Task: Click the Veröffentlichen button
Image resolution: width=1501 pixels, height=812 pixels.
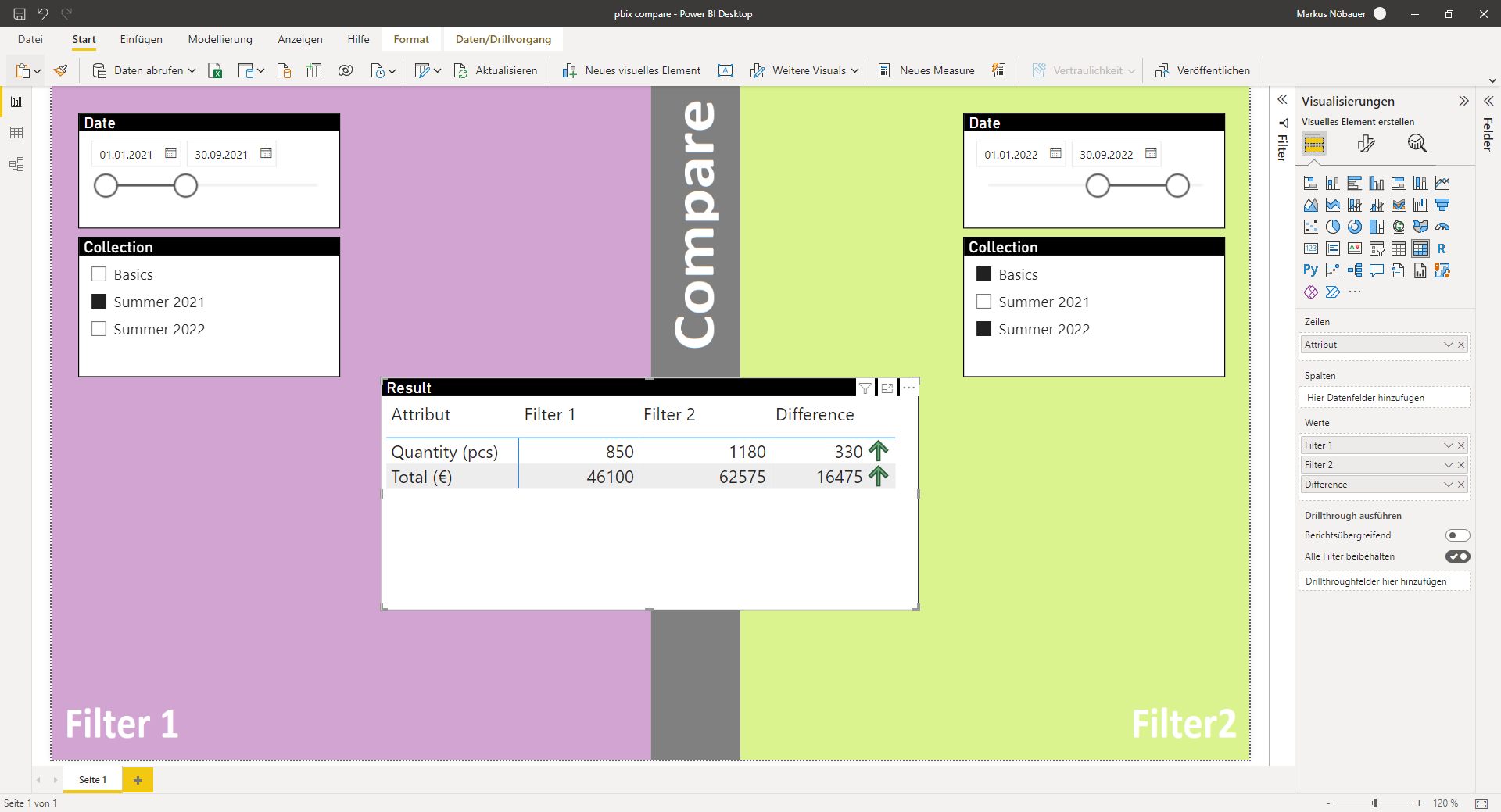Action: click(x=1202, y=71)
